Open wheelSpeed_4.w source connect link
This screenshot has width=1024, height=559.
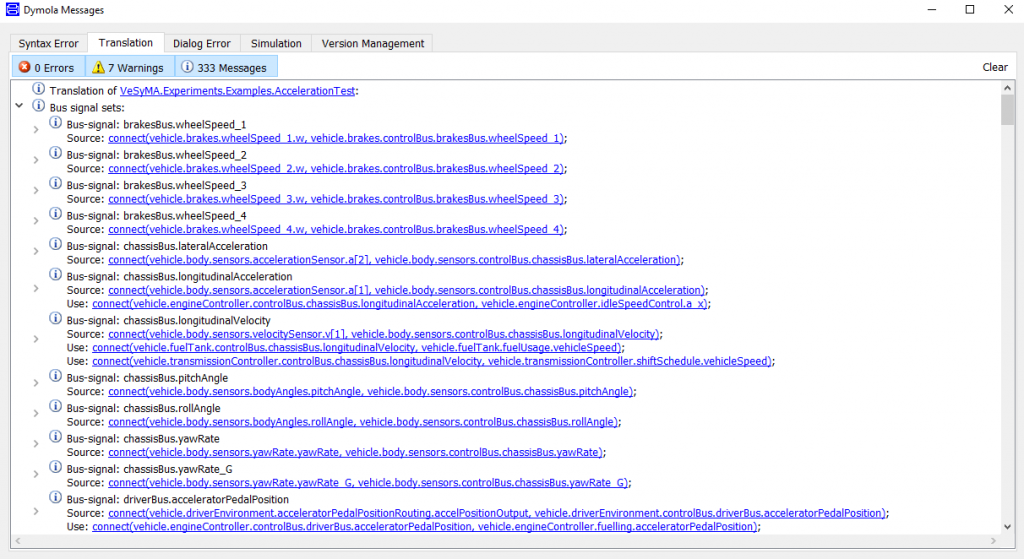tap(336, 229)
